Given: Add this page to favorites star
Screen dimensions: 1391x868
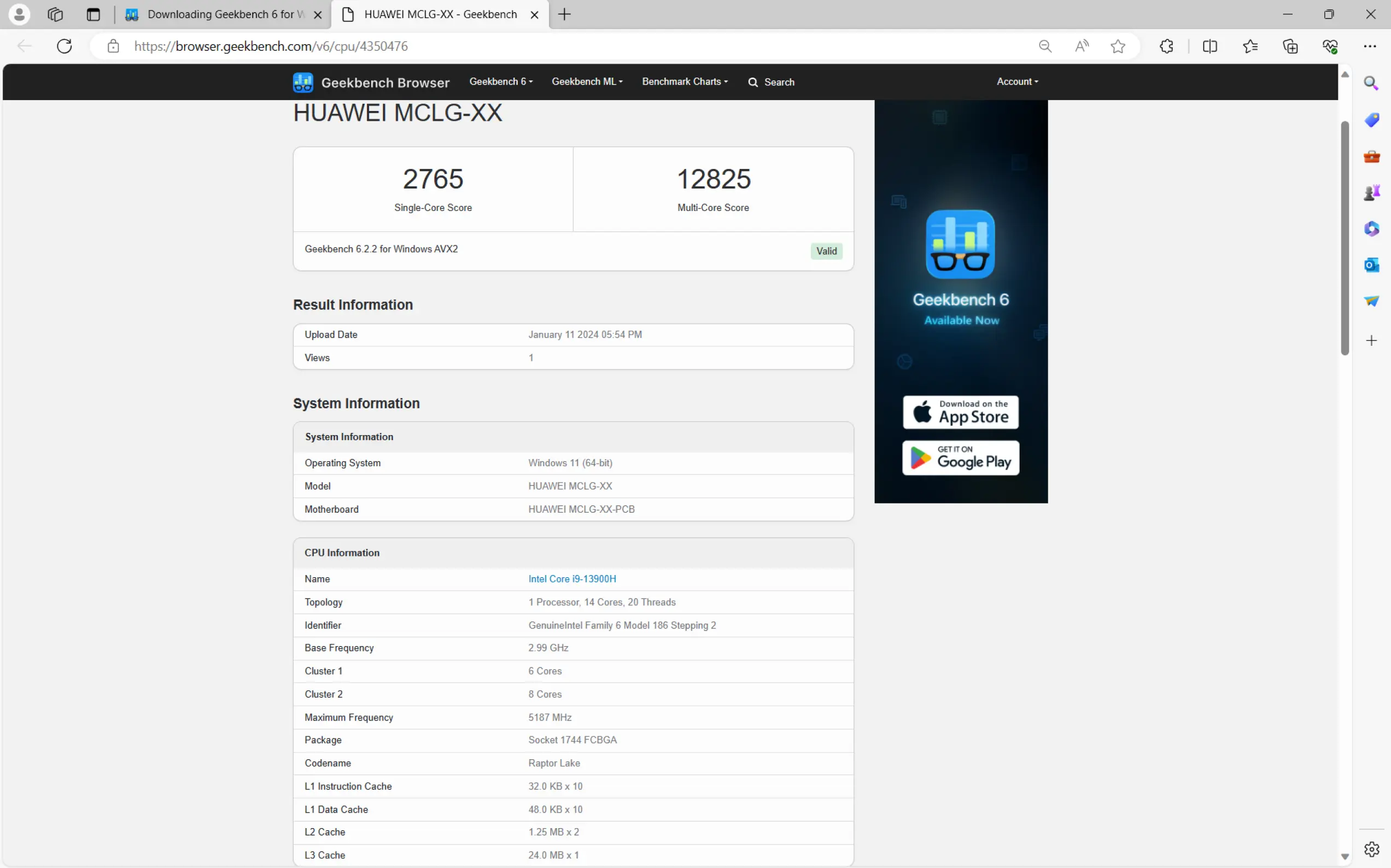Looking at the screenshot, I should click(1117, 46).
